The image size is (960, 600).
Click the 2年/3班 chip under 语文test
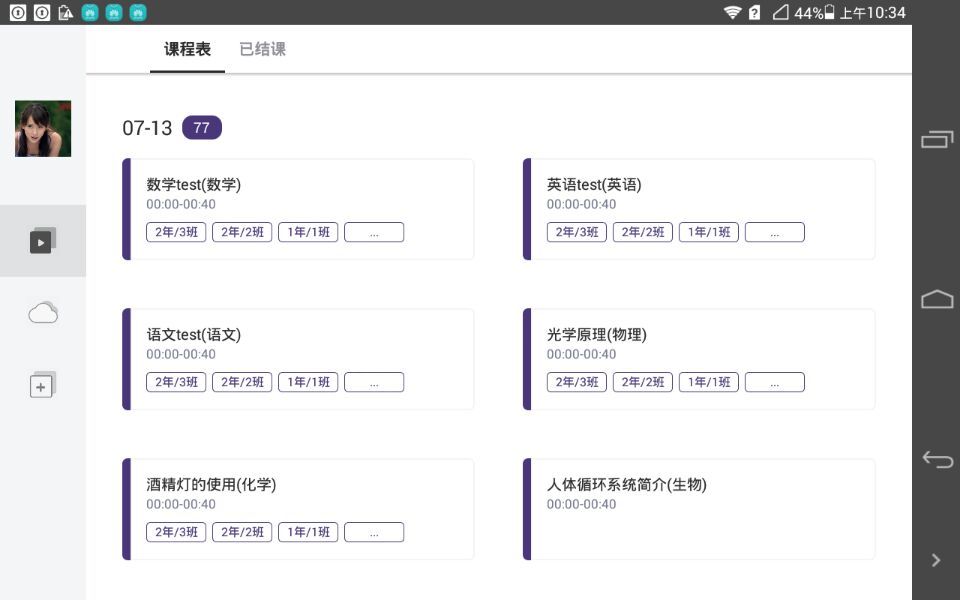[x=175, y=381]
